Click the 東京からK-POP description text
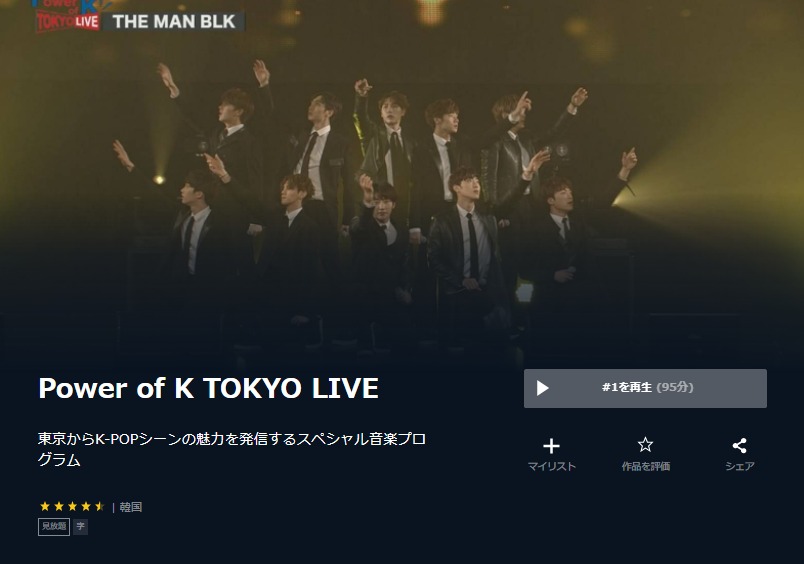This screenshot has width=804, height=564. tap(232, 449)
